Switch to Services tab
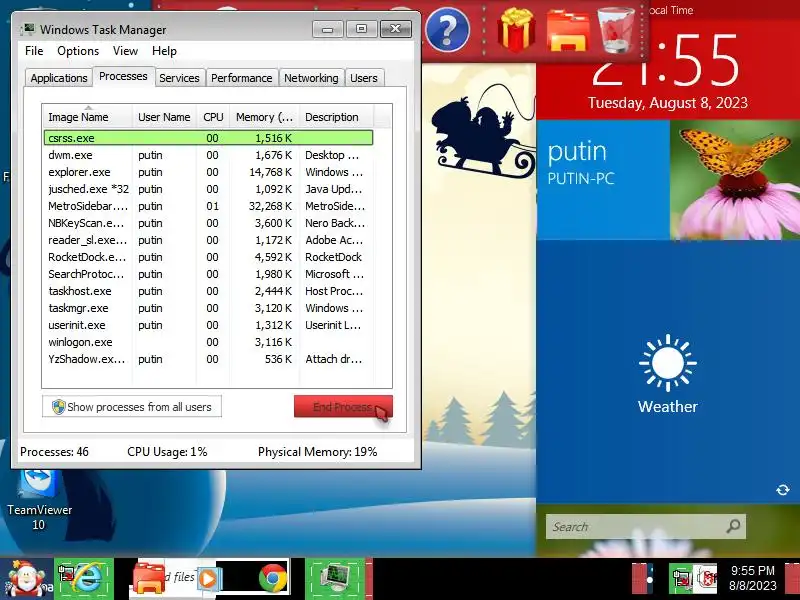 [179, 78]
